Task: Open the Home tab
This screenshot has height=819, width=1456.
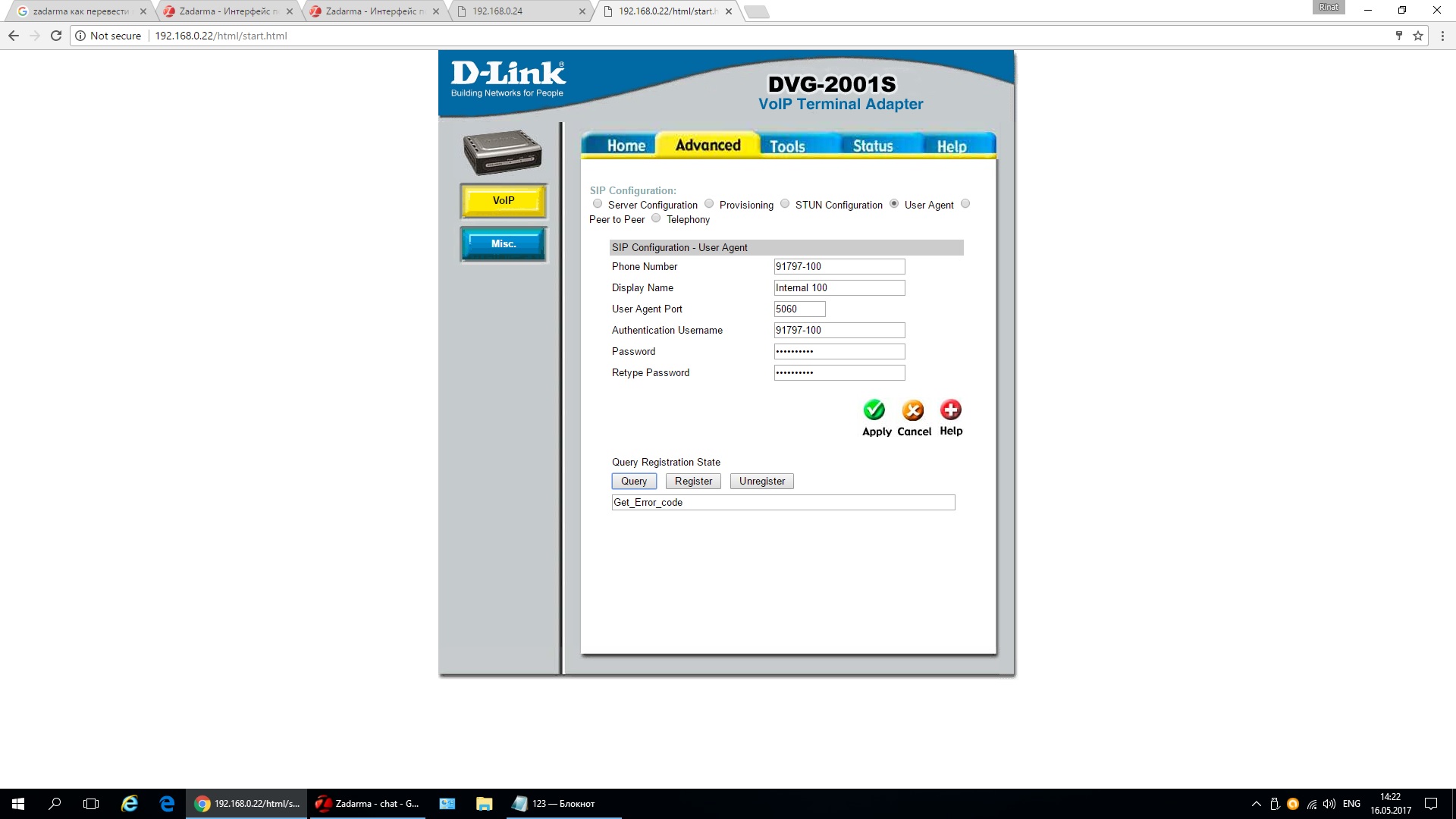Action: click(x=626, y=146)
